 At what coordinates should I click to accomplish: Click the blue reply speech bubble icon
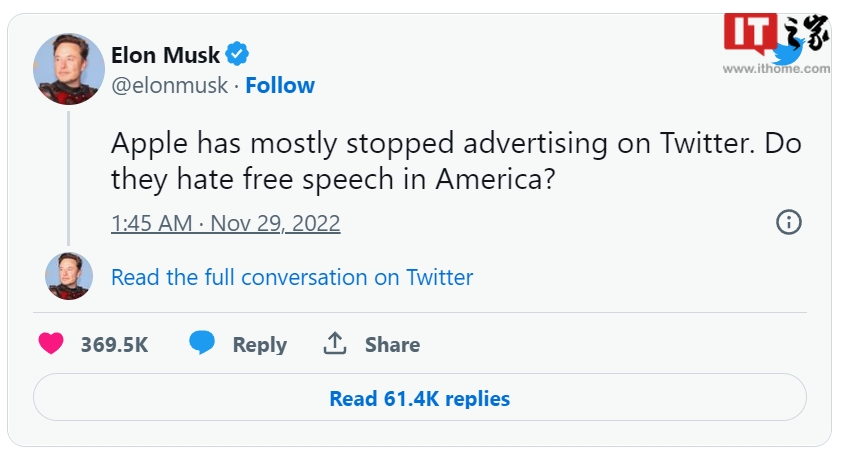click(x=202, y=344)
